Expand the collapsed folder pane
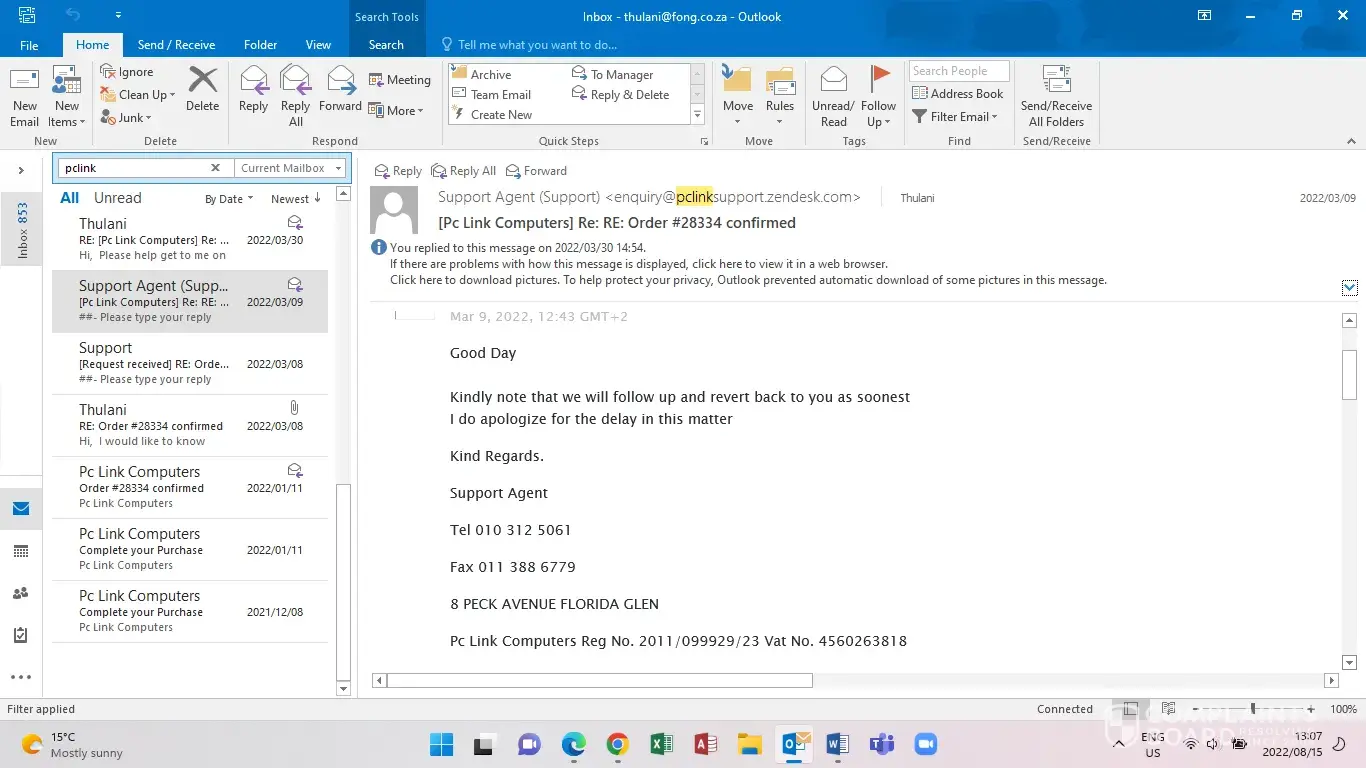The width and height of the screenshot is (1366, 768). tap(21, 171)
